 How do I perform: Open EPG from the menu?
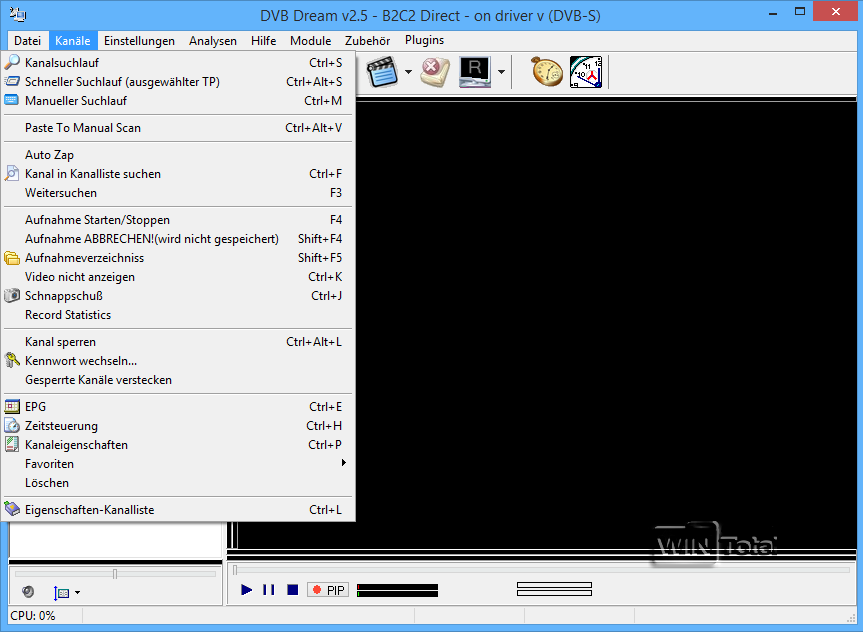(178, 407)
